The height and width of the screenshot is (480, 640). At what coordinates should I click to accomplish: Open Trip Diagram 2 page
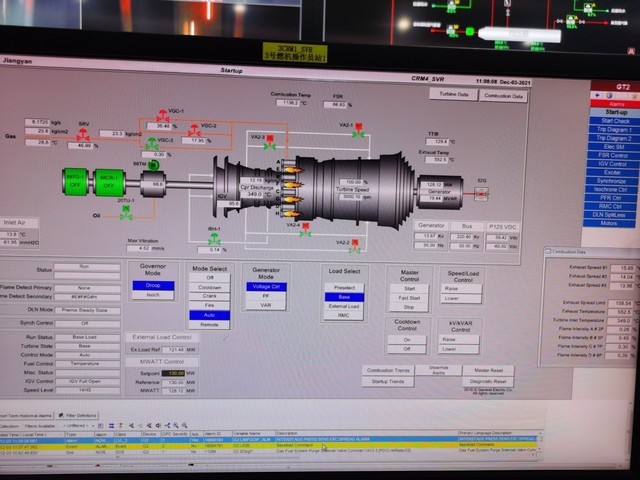point(614,138)
